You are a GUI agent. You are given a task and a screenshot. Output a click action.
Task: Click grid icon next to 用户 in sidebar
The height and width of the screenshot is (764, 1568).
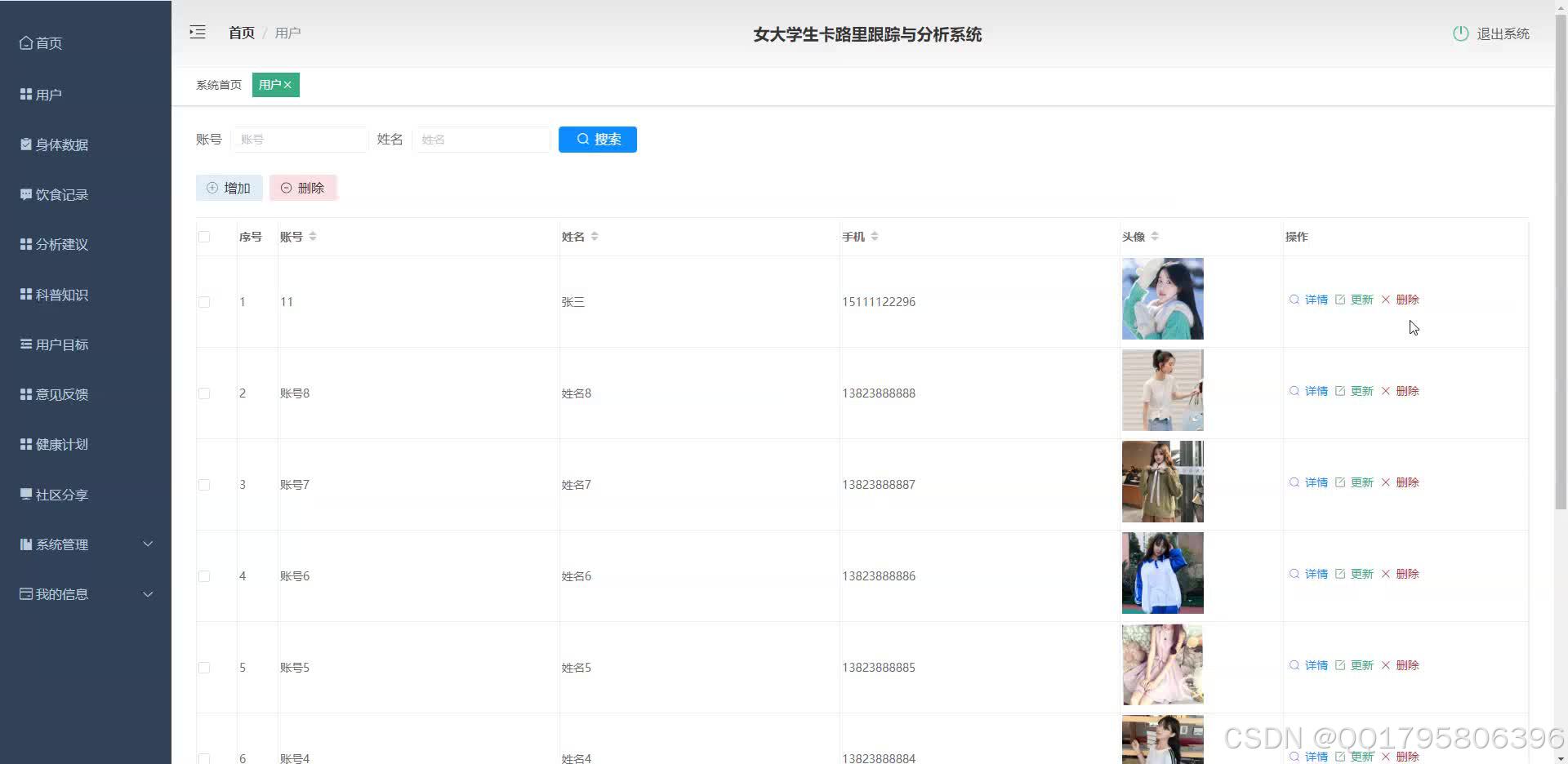pyautogui.click(x=26, y=95)
